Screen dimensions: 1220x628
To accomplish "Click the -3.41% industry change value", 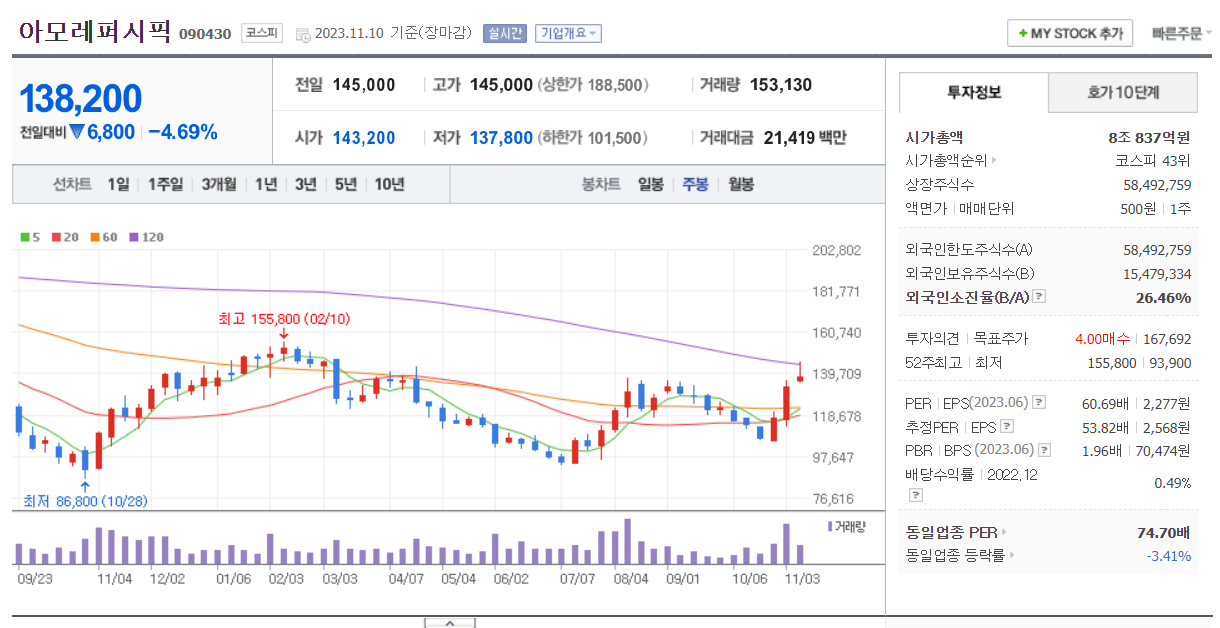I will (x=1169, y=555).
